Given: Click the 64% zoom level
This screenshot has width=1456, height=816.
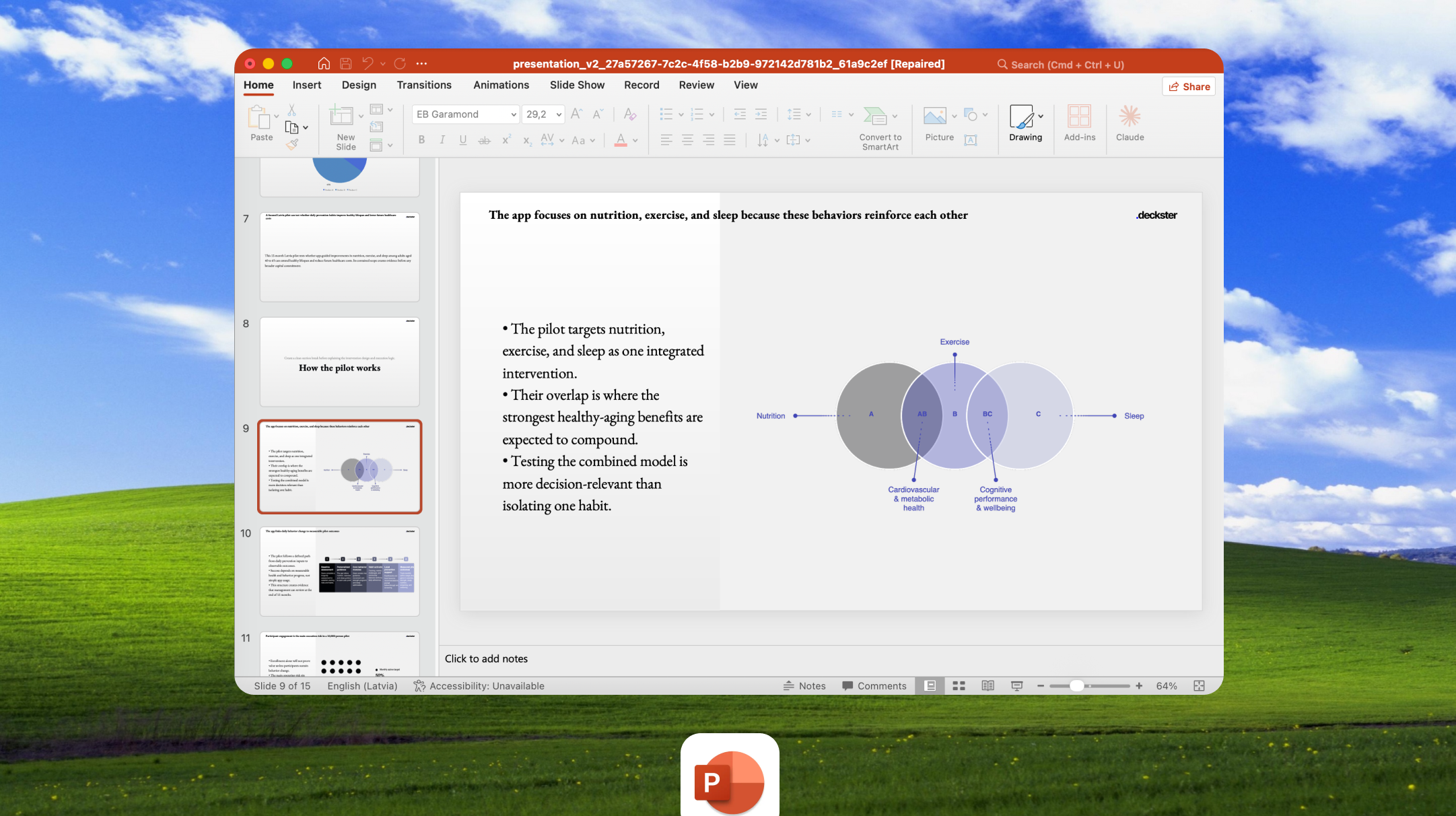Looking at the screenshot, I should point(1167,685).
